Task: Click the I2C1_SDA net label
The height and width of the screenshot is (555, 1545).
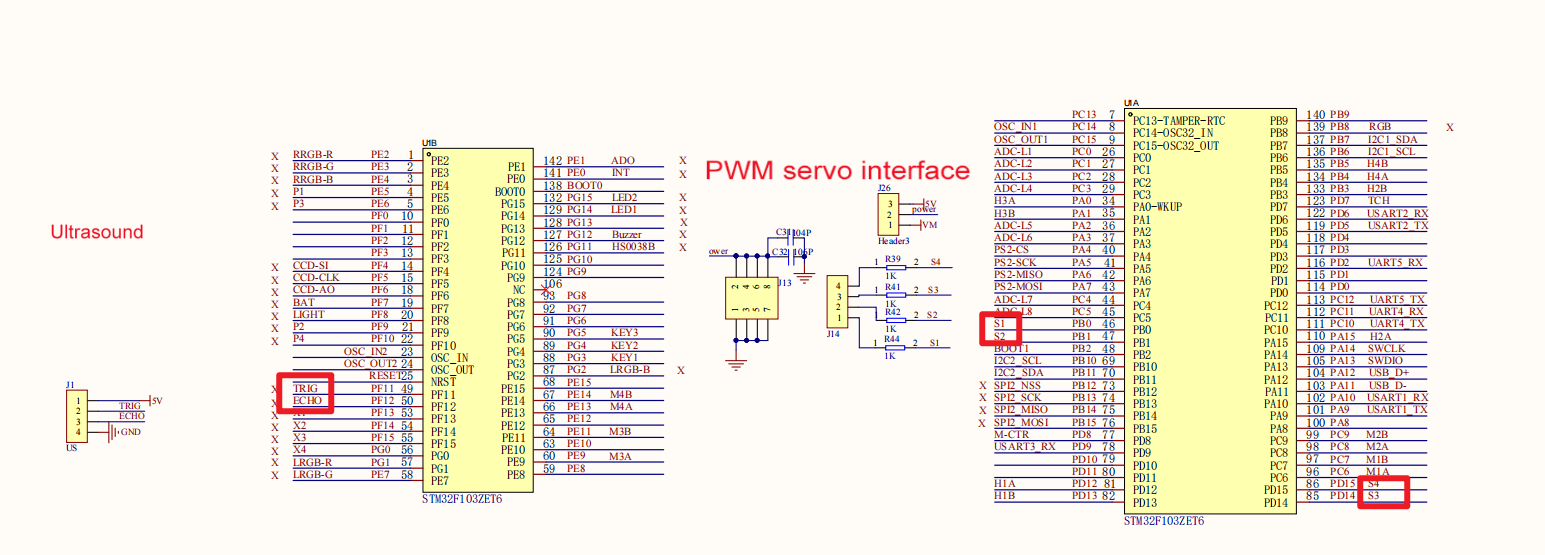Action: pos(1393,139)
